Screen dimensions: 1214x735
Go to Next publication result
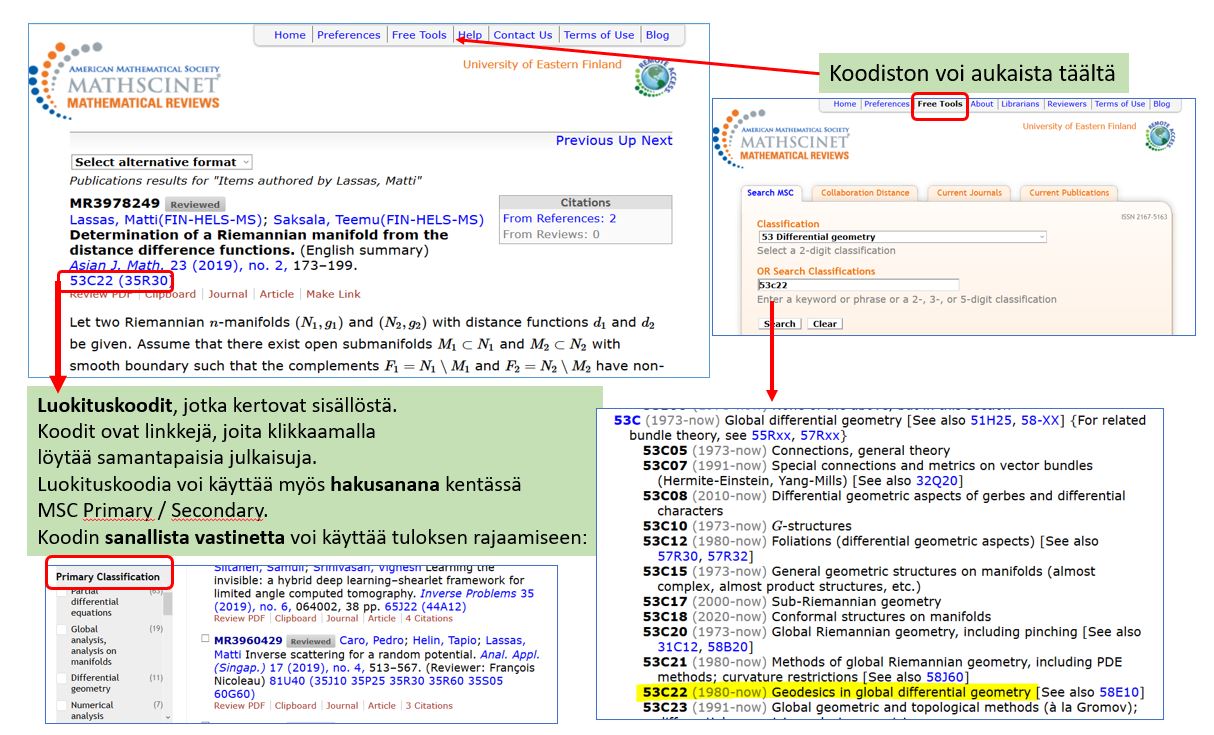(x=657, y=141)
